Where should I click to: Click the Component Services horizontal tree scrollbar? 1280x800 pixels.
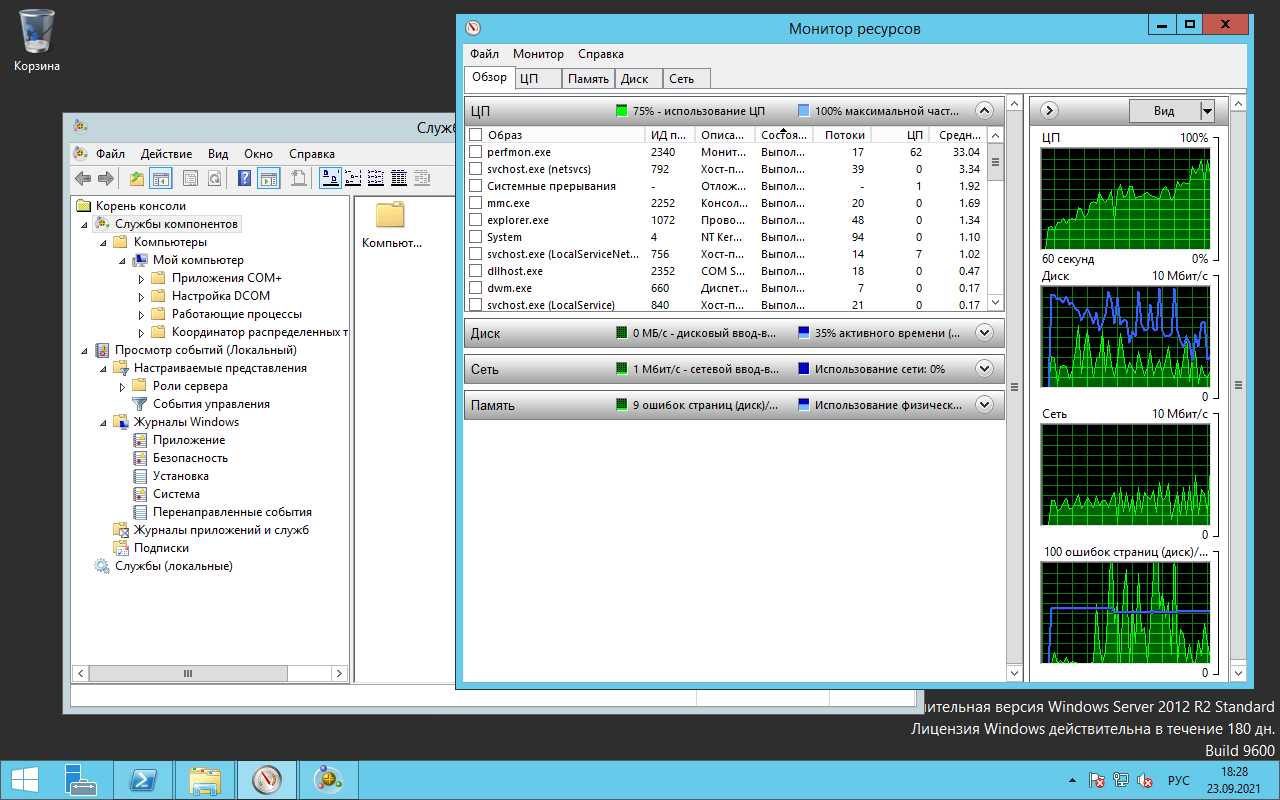(187, 674)
